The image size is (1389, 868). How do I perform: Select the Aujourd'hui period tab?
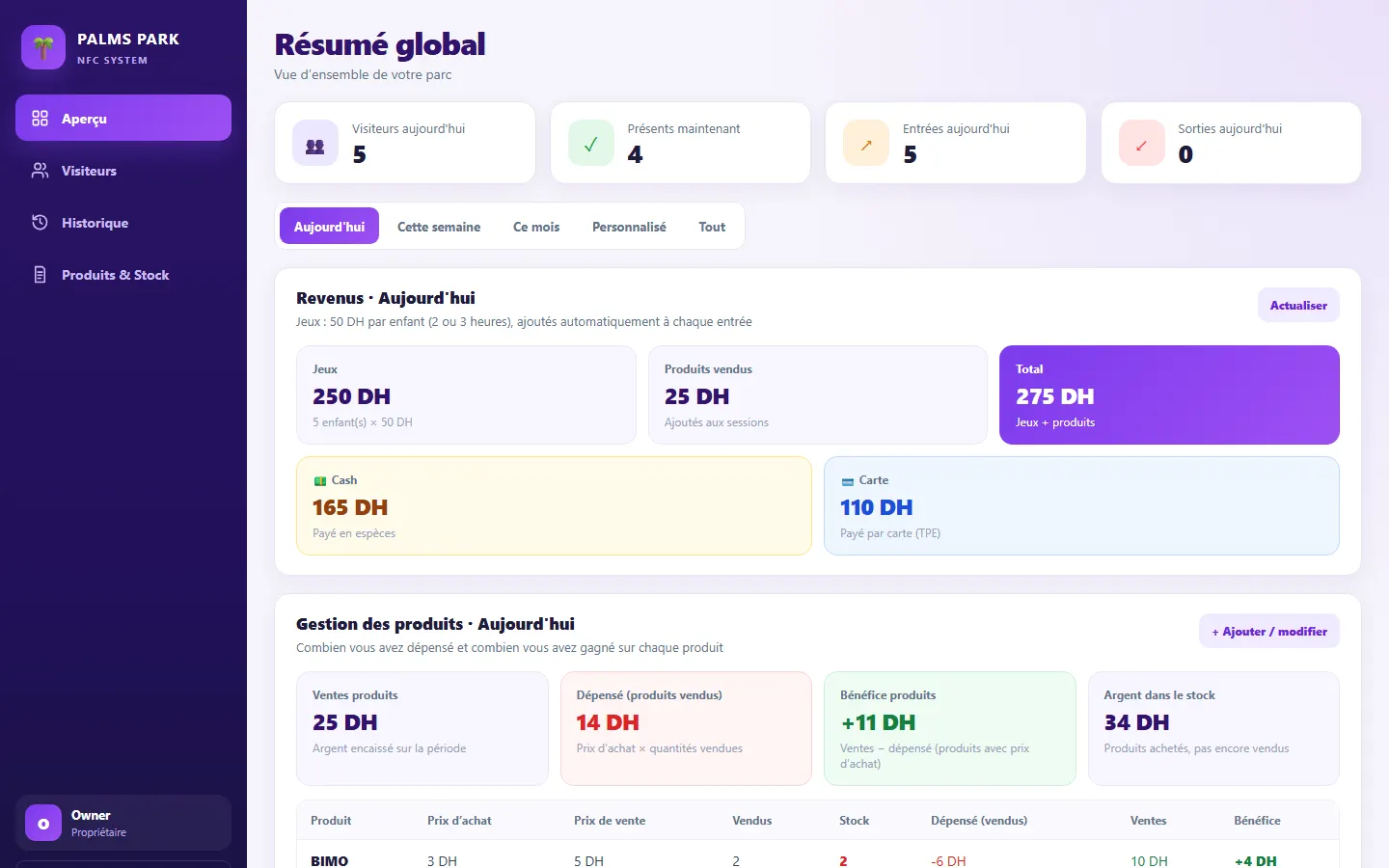[329, 227]
